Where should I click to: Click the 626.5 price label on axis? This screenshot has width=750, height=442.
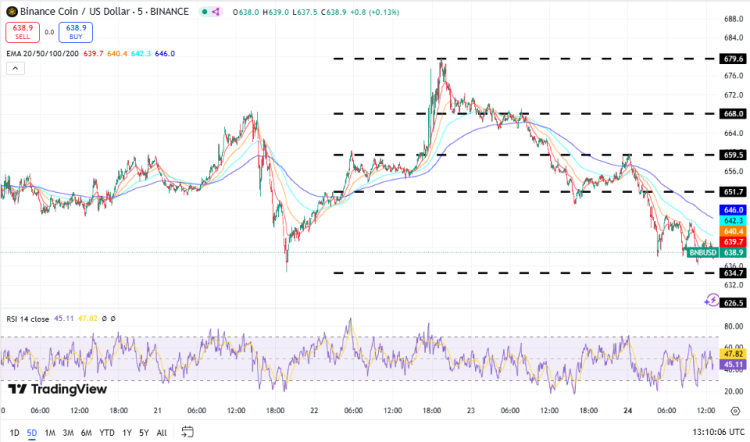tap(733, 303)
